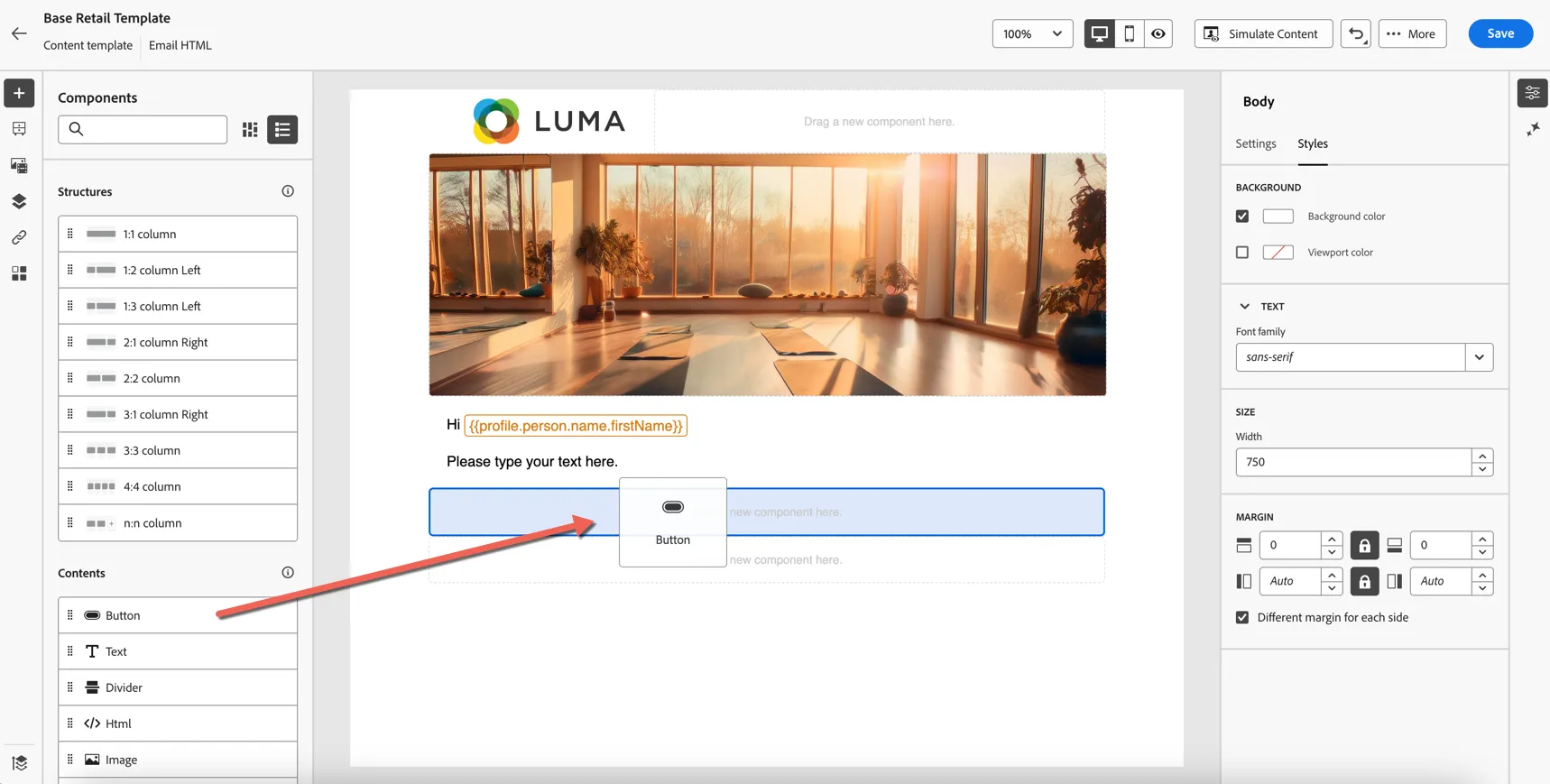Pick the viewport color swatch
1550x784 pixels.
(1278, 253)
